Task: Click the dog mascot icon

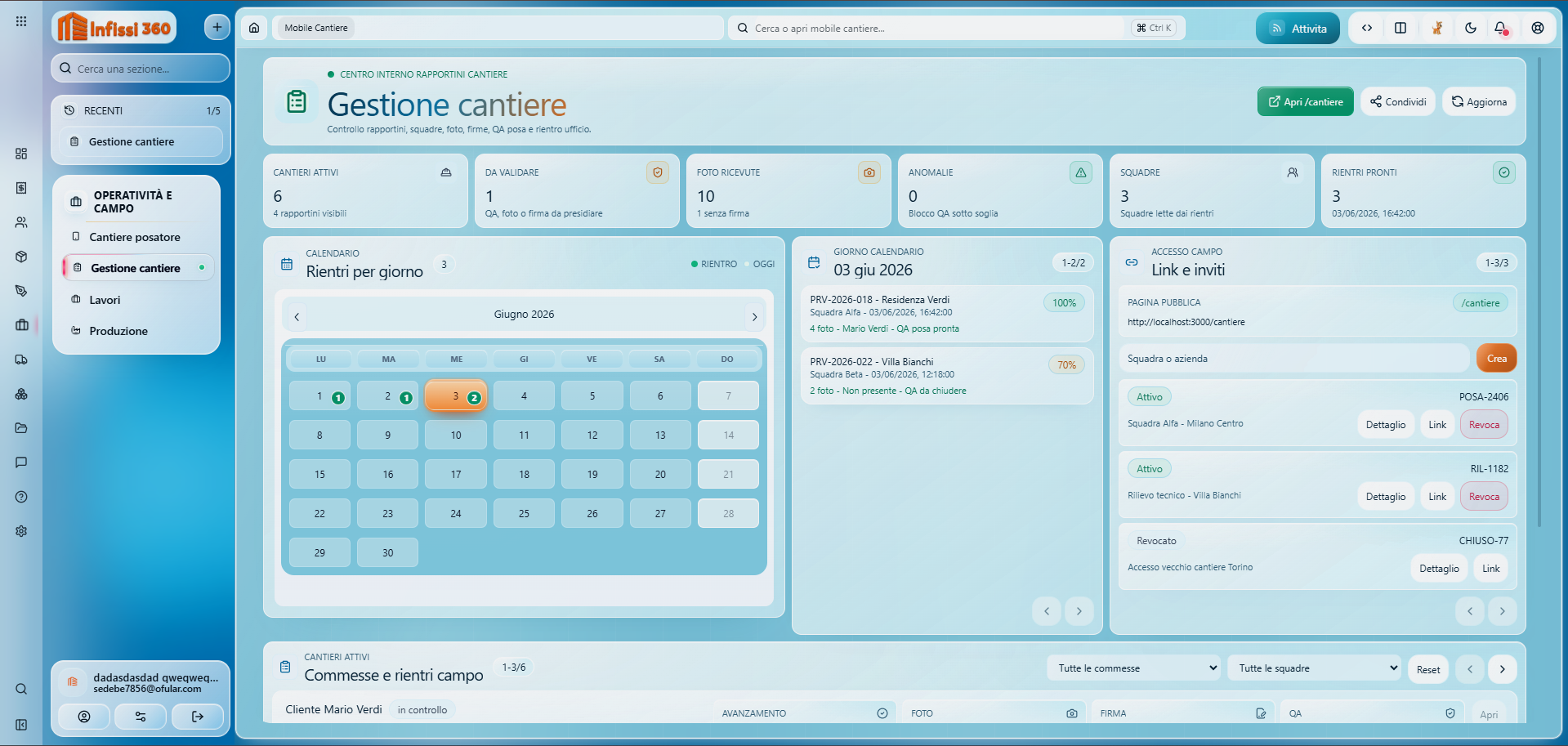Action: (x=1436, y=28)
